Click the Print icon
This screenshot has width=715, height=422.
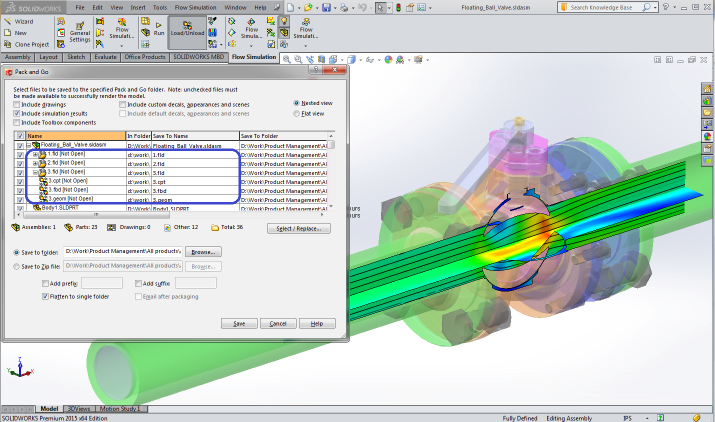click(344, 8)
